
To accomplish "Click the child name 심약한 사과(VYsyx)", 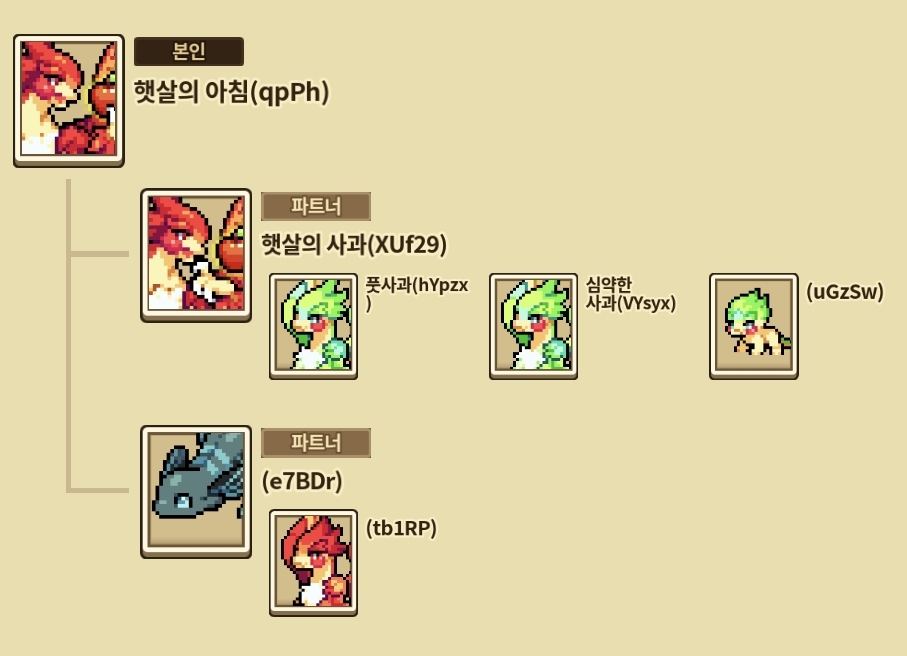I will (x=631, y=293).
